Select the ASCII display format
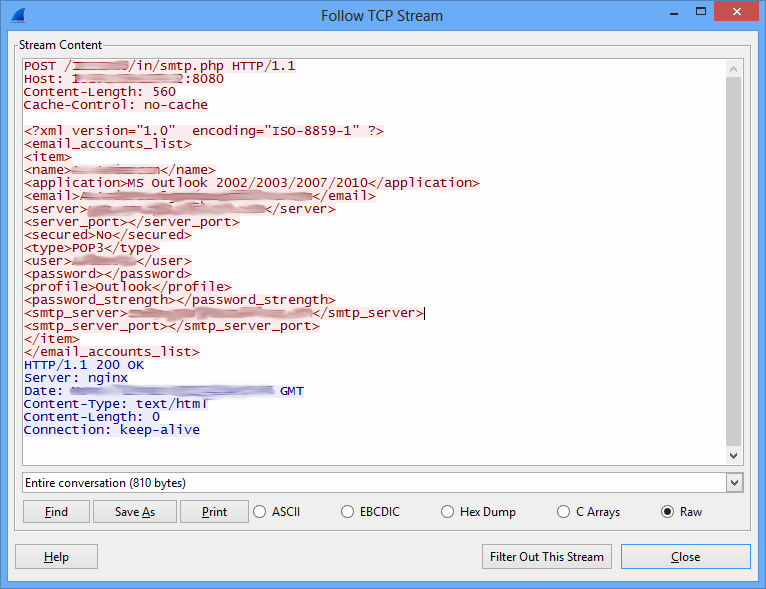 click(277, 511)
